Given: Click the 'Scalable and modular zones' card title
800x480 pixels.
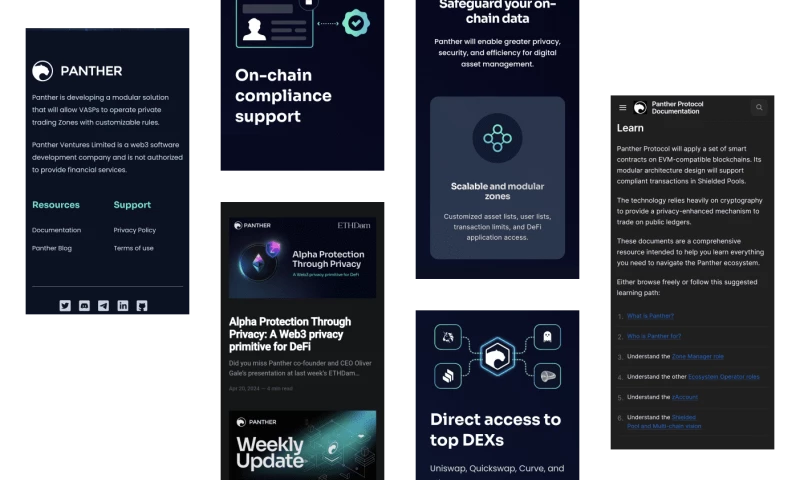Looking at the screenshot, I should point(497,191).
